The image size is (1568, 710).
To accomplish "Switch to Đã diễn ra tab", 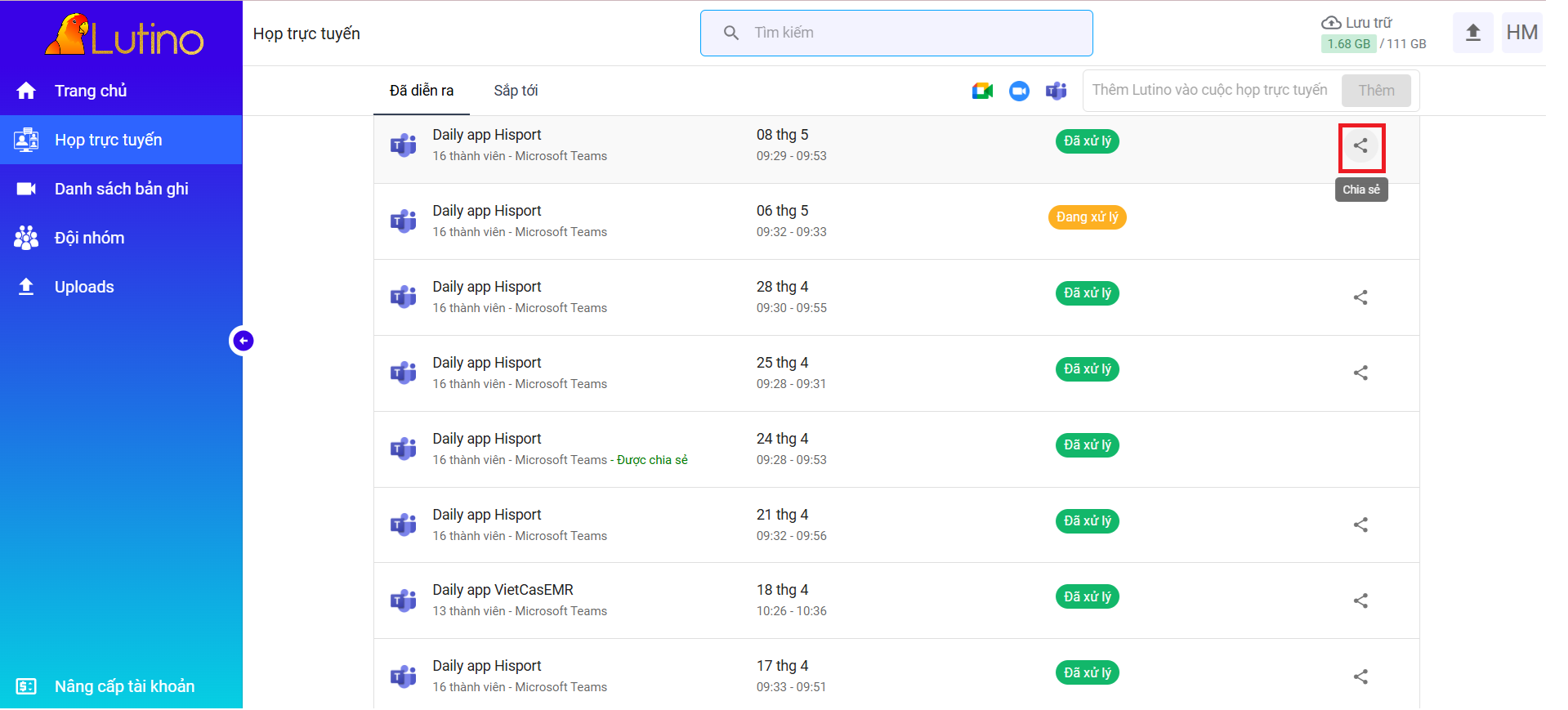I will coord(422,91).
